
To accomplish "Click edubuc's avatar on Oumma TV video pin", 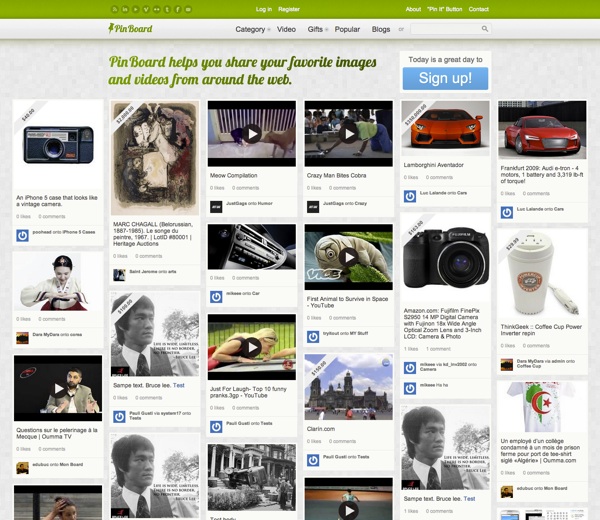I will pyautogui.click(x=22, y=468).
